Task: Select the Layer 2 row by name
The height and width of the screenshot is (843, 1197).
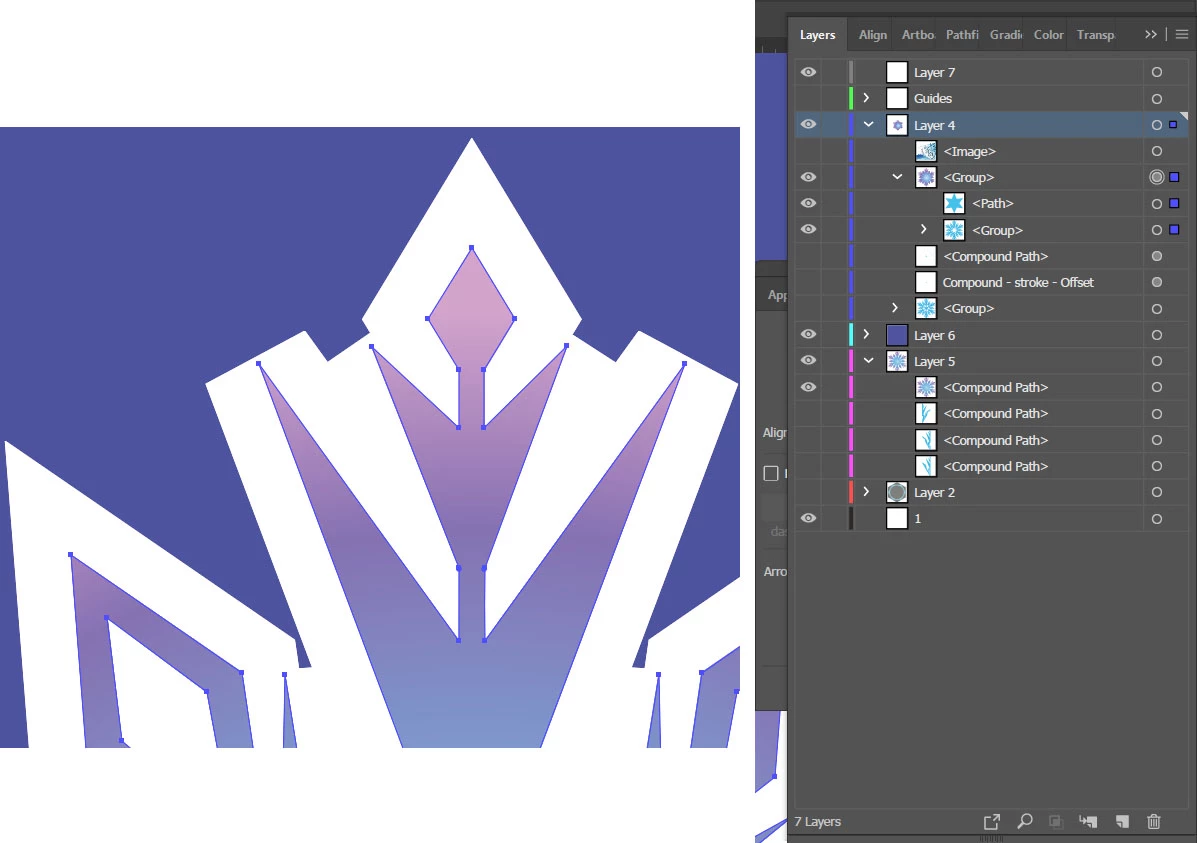Action: tap(934, 493)
